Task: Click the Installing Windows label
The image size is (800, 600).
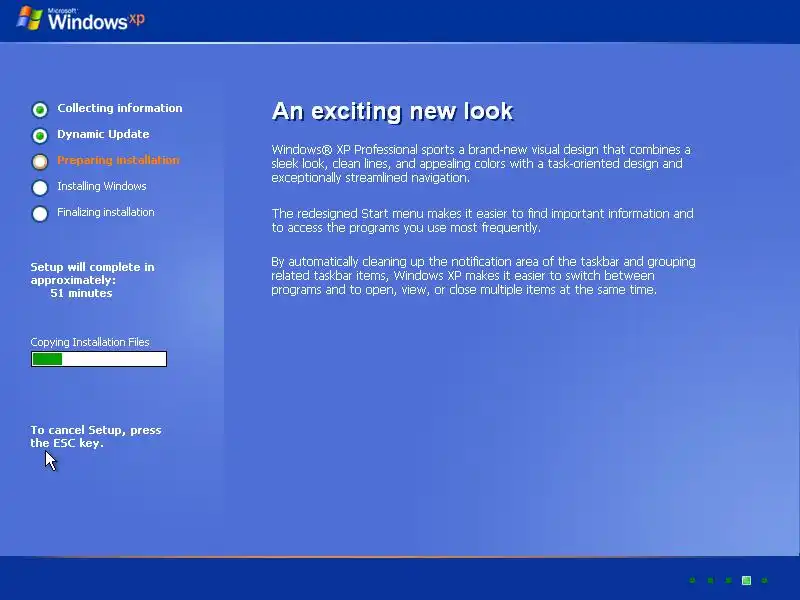Action: pyautogui.click(x=102, y=186)
